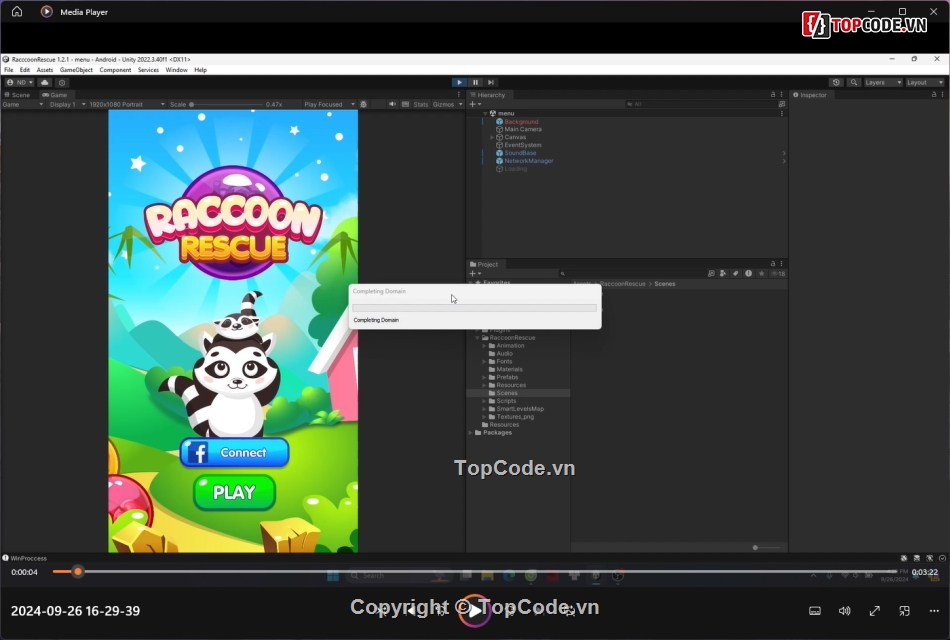950x640 pixels.
Task: Expand the Animation folder in Project
Action: click(x=484, y=346)
